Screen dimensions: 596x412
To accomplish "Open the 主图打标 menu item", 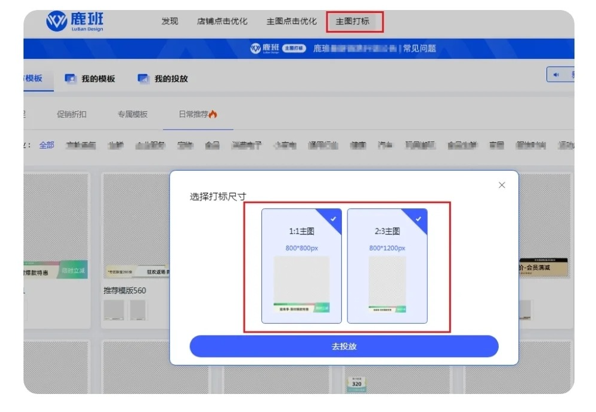I will coord(352,21).
